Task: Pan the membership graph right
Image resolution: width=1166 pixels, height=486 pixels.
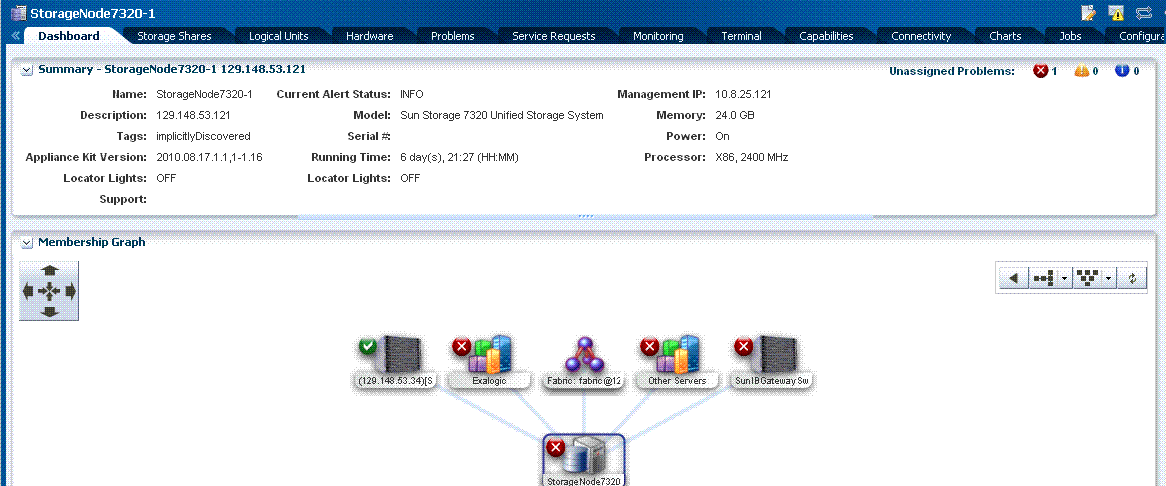Action: [71, 291]
